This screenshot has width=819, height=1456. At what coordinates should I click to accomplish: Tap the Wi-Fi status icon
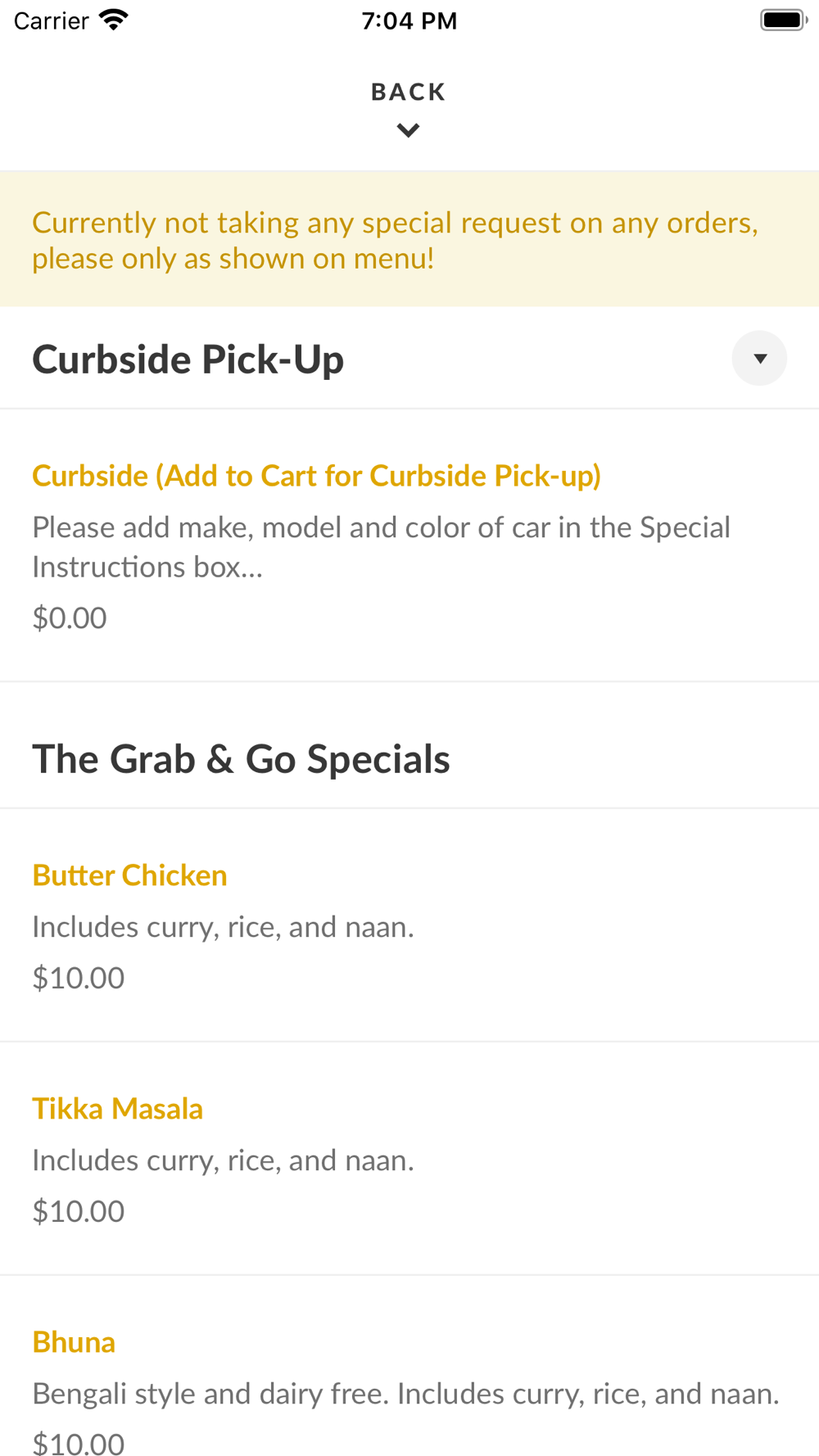point(114,20)
